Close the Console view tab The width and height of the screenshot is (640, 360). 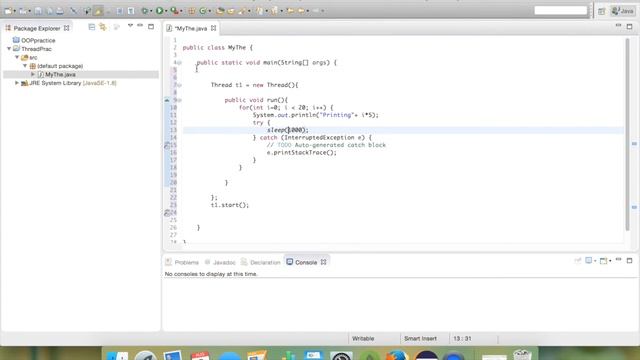323,262
